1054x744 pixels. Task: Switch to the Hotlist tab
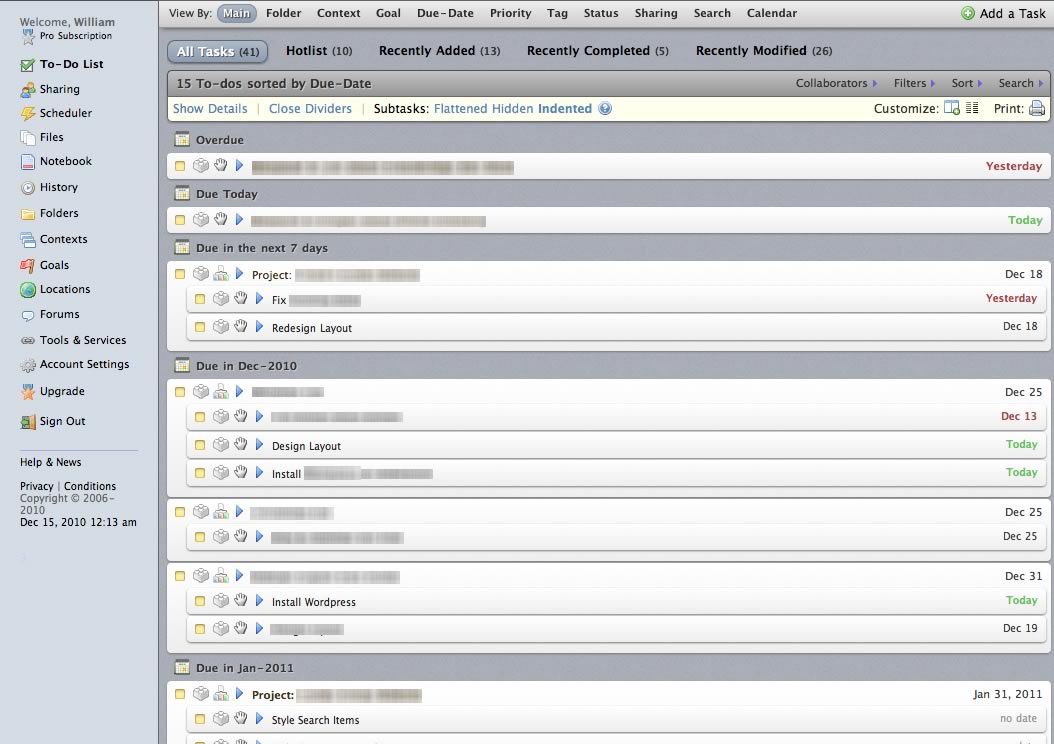point(318,51)
